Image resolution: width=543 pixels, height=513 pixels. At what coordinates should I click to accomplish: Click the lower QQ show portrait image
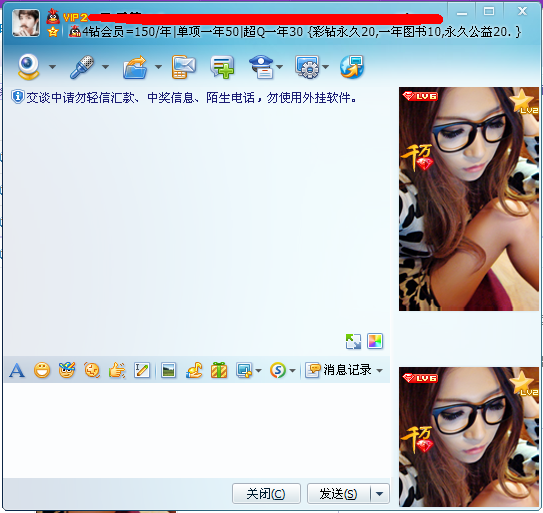coord(469,437)
